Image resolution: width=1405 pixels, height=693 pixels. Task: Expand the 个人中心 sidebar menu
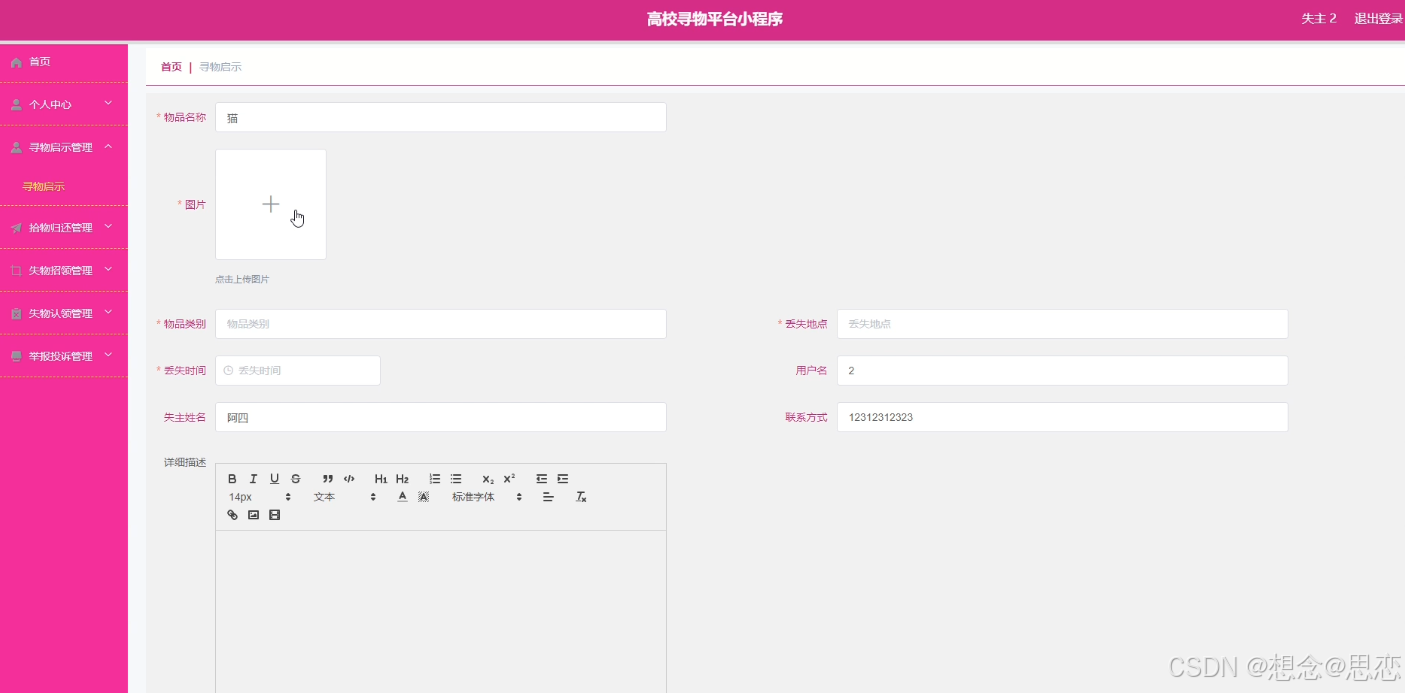pyautogui.click(x=64, y=104)
